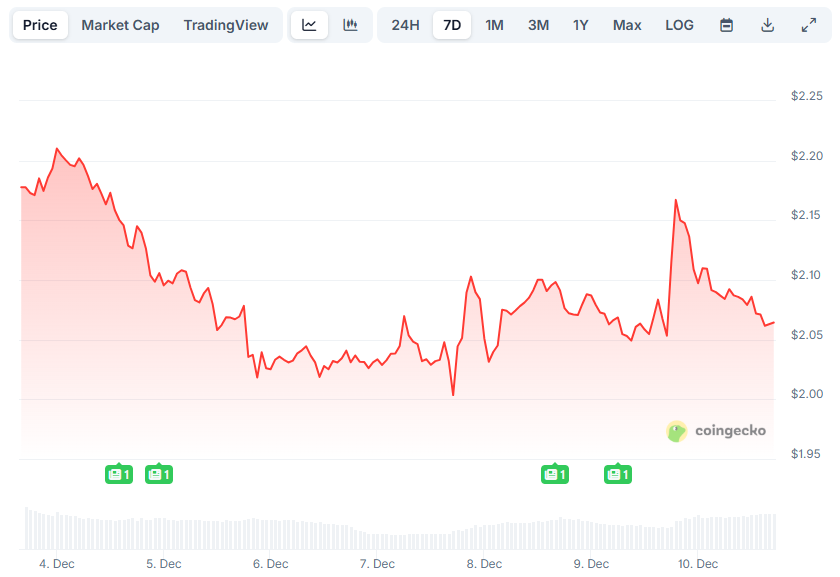This screenshot has height=577, width=840.
Task: Open the calendar date-range picker icon
Action: [726, 24]
